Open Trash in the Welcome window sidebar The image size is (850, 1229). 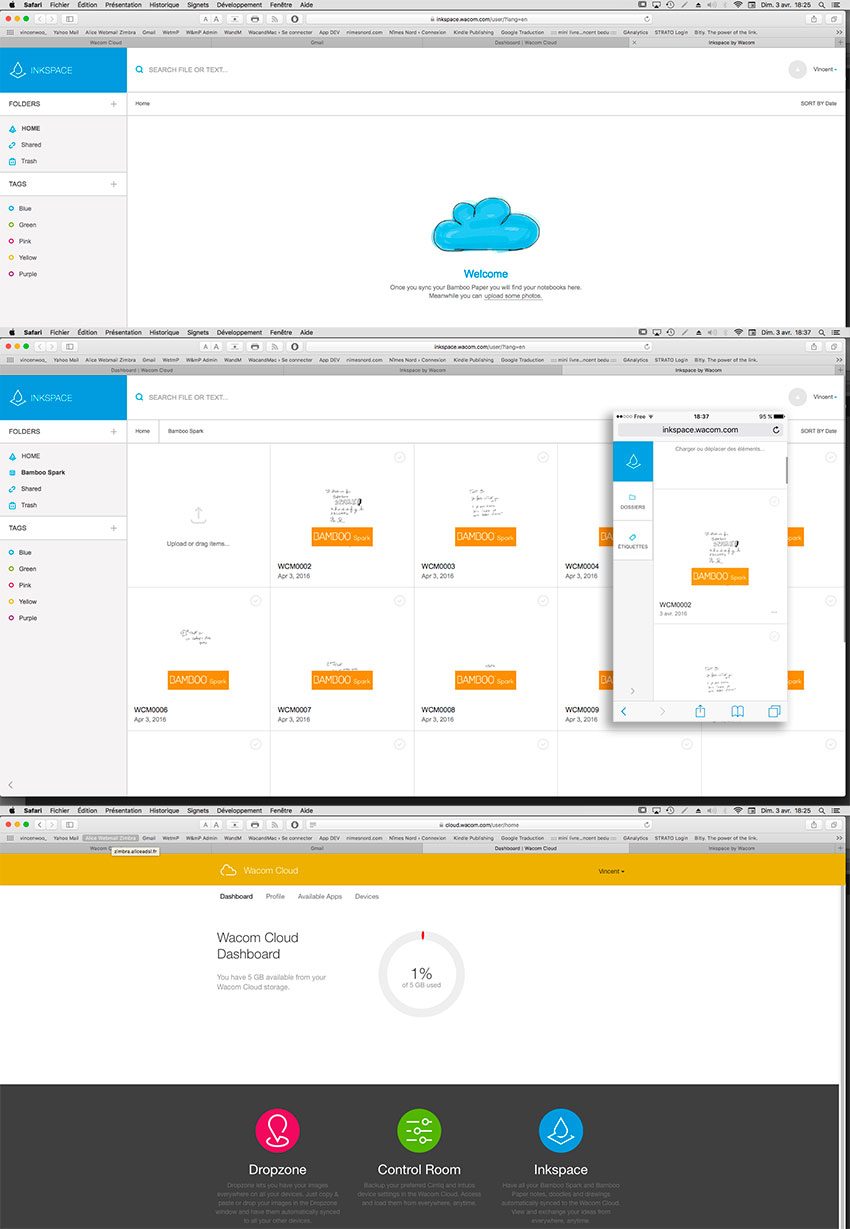click(29, 161)
